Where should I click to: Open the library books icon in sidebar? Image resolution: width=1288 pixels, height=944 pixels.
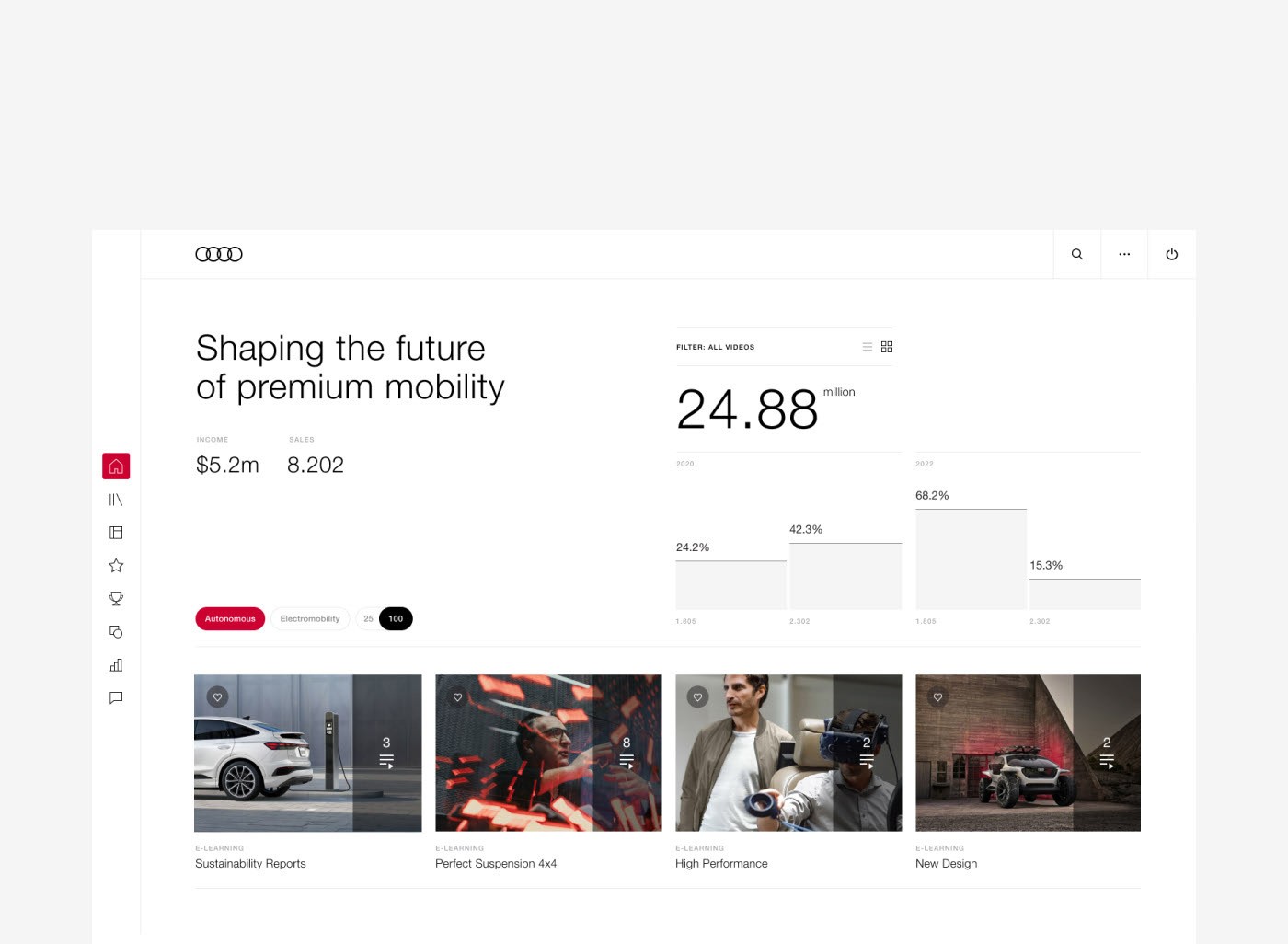click(116, 500)
